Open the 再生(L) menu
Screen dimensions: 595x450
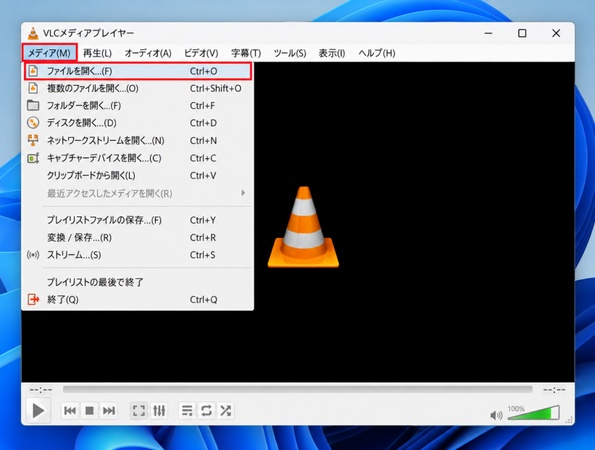click(97, 53)
